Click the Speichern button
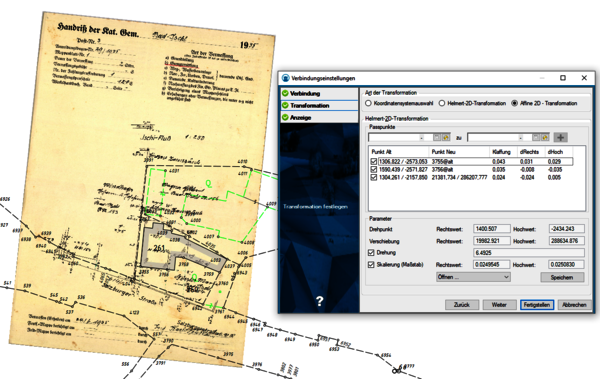Viewport: 600px width, 379px height. [562, 277]
